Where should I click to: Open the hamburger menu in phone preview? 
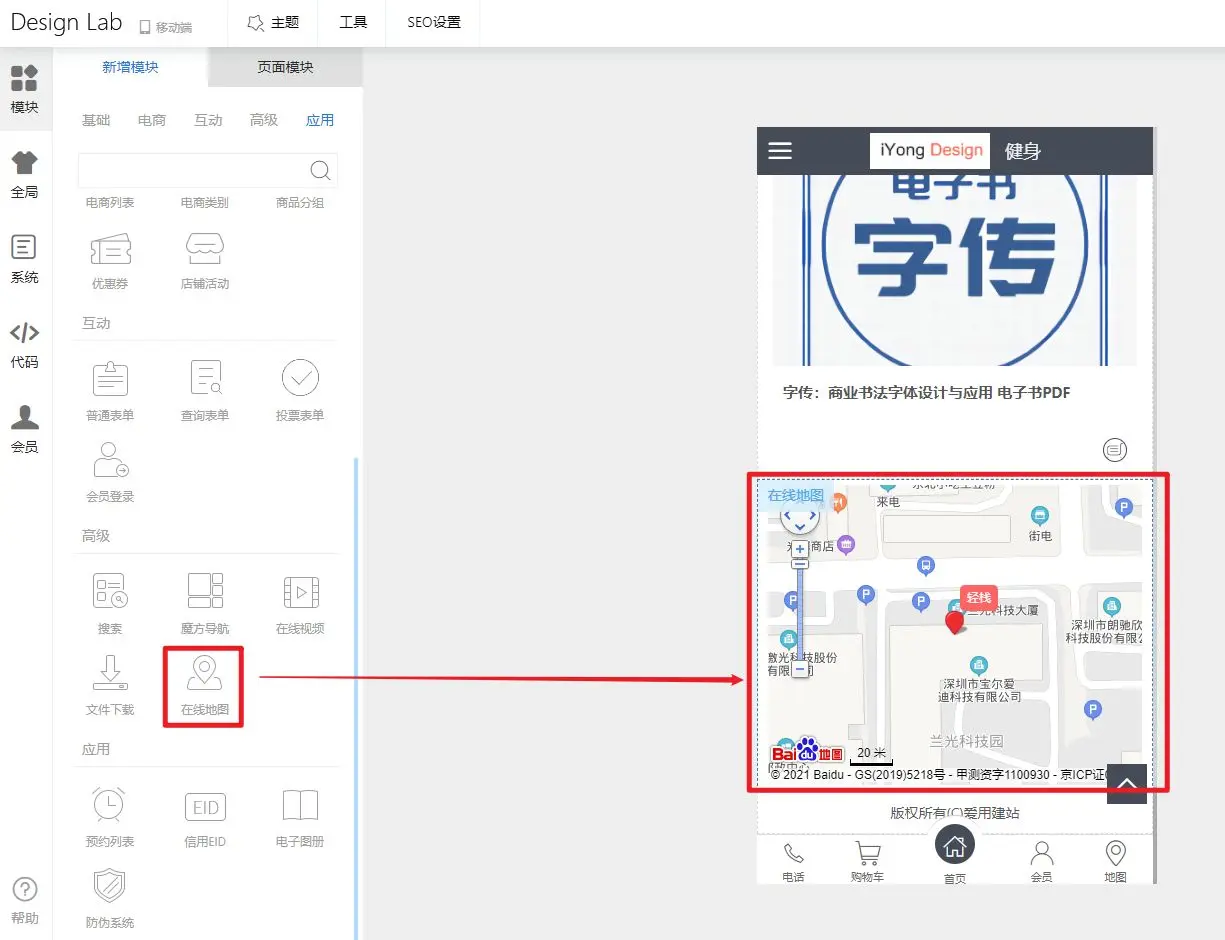[x=780, y=151]
